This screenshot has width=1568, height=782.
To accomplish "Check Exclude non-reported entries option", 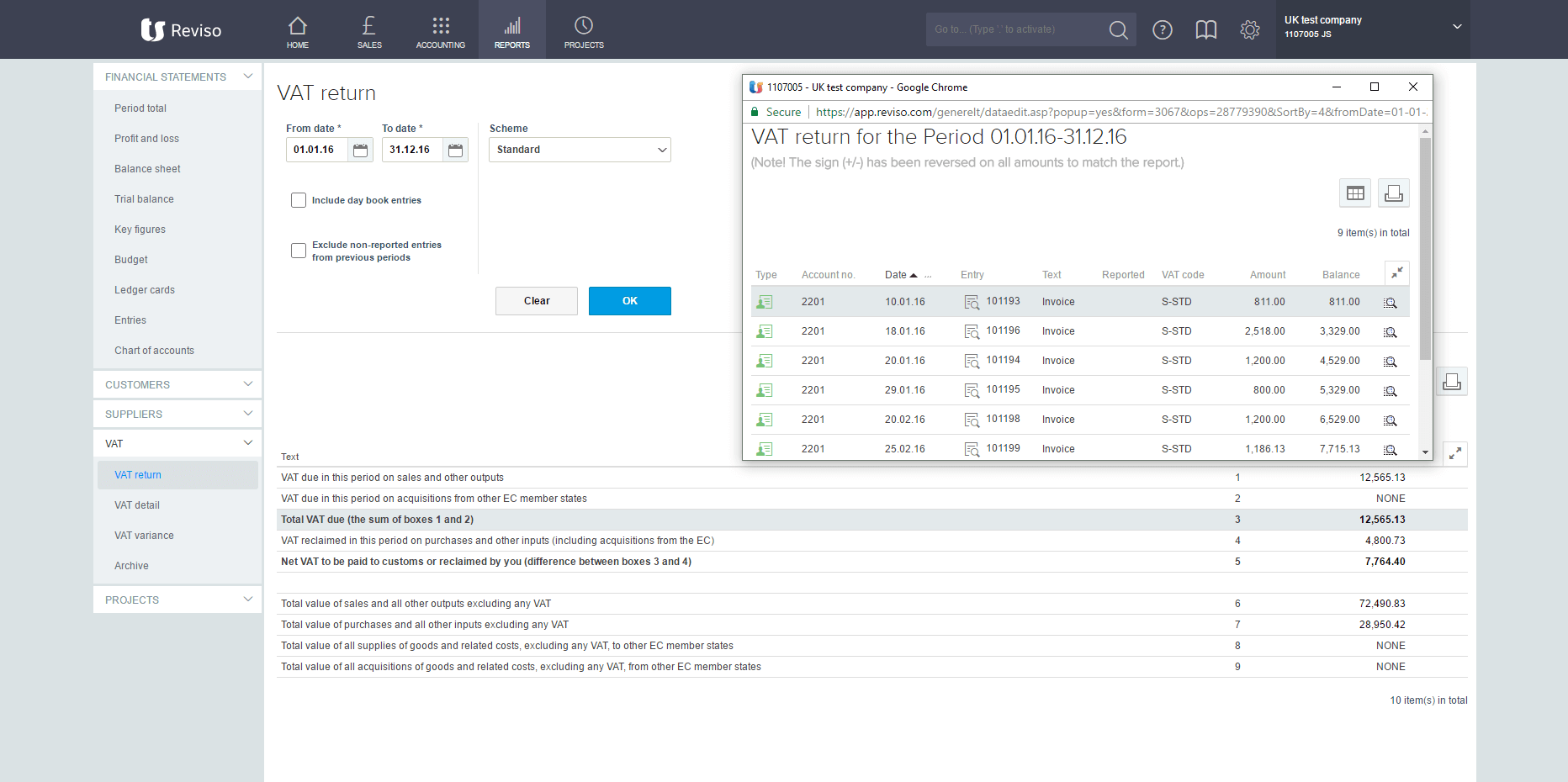I will click(299, 251).
